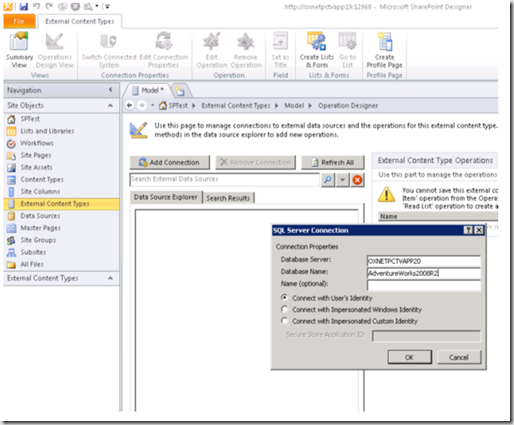
Task: Expand breadcrumb arrow after SPTest
Action: coord(194,106)
